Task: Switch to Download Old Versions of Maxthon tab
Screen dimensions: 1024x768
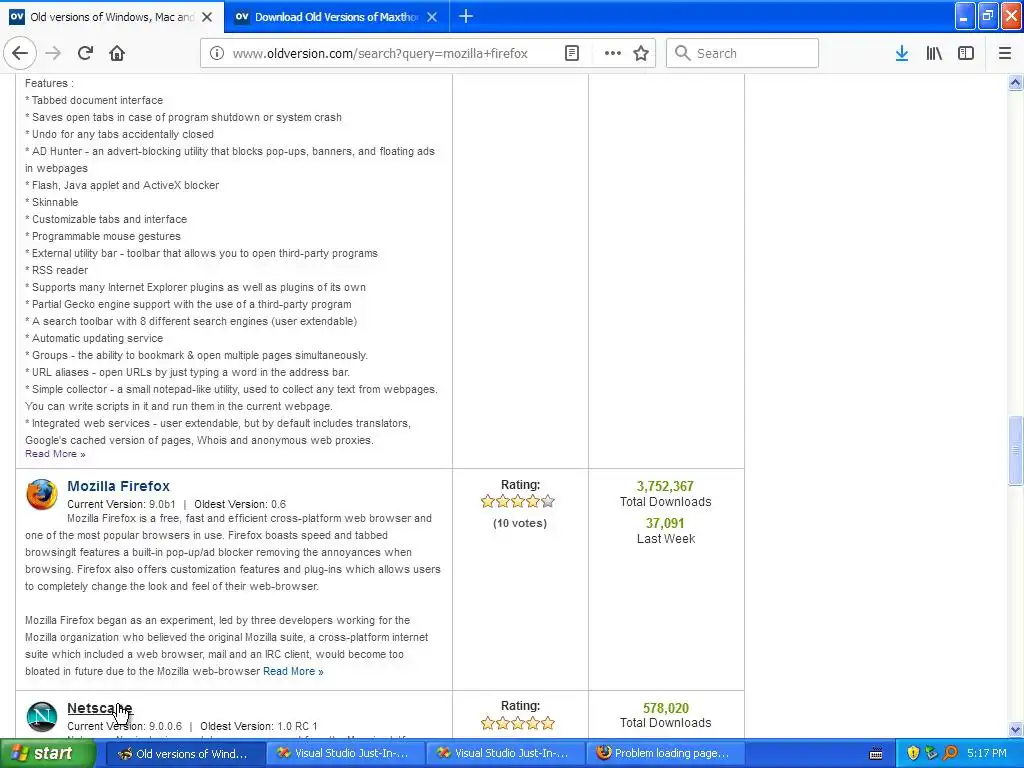Action: click(x=336, y=17)
